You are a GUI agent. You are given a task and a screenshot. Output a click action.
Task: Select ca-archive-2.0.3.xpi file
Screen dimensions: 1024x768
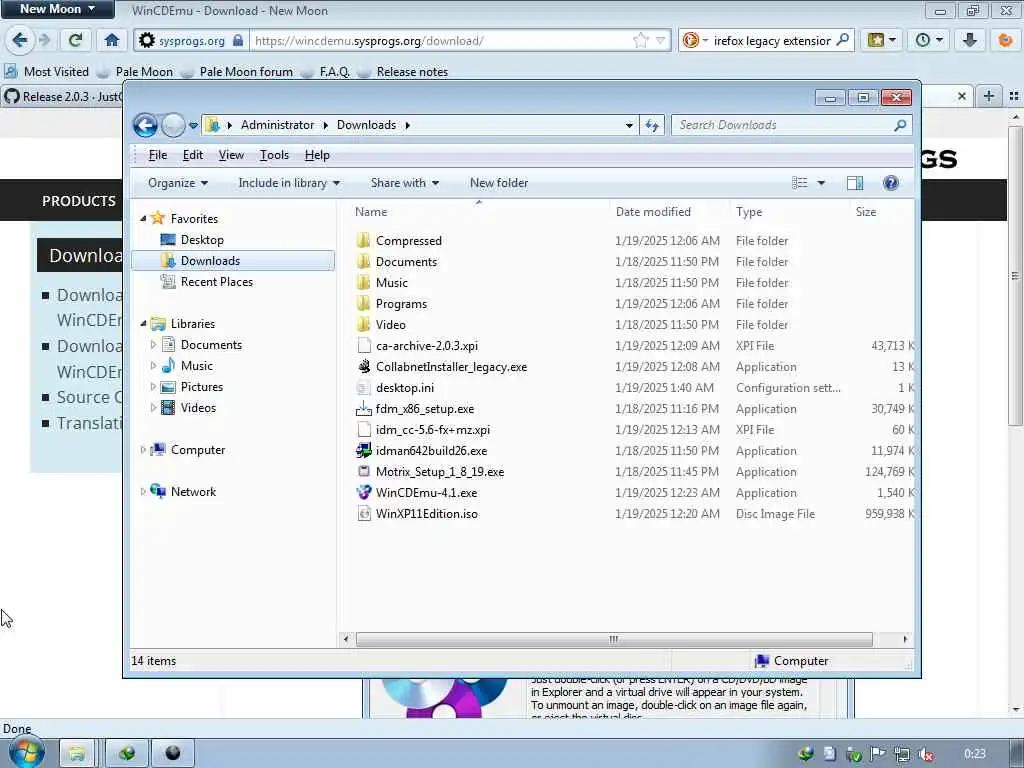426,345
